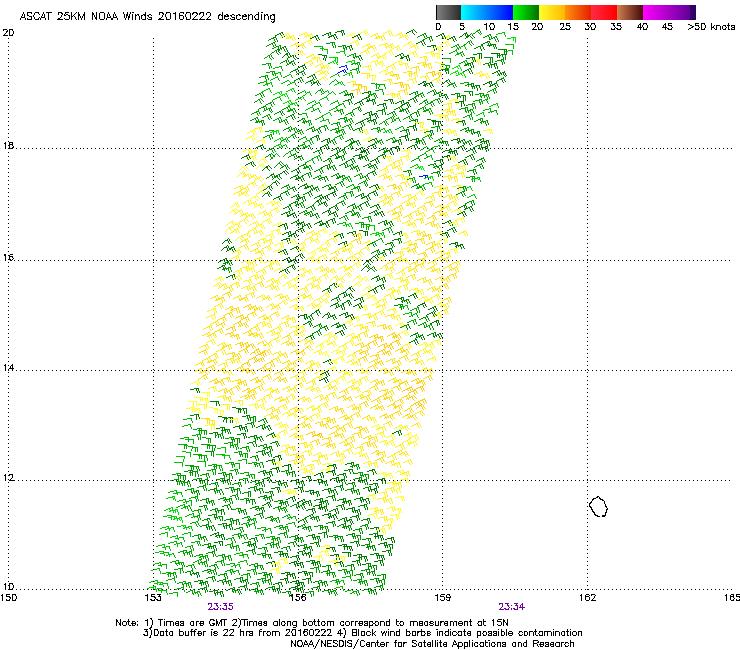Click the brown 35-40 knots color segment
Viewport: 740px width, 650px height.
(x=630, y=12)
